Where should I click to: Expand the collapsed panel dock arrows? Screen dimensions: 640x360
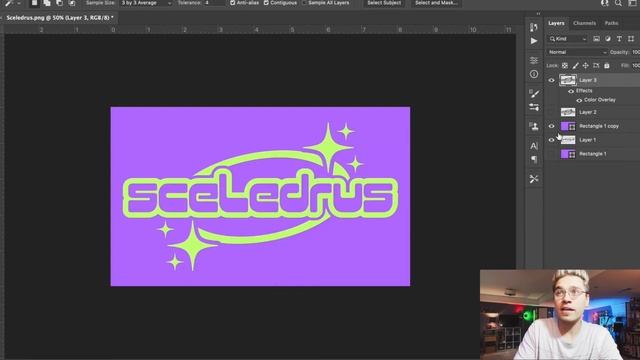(538, 14)
